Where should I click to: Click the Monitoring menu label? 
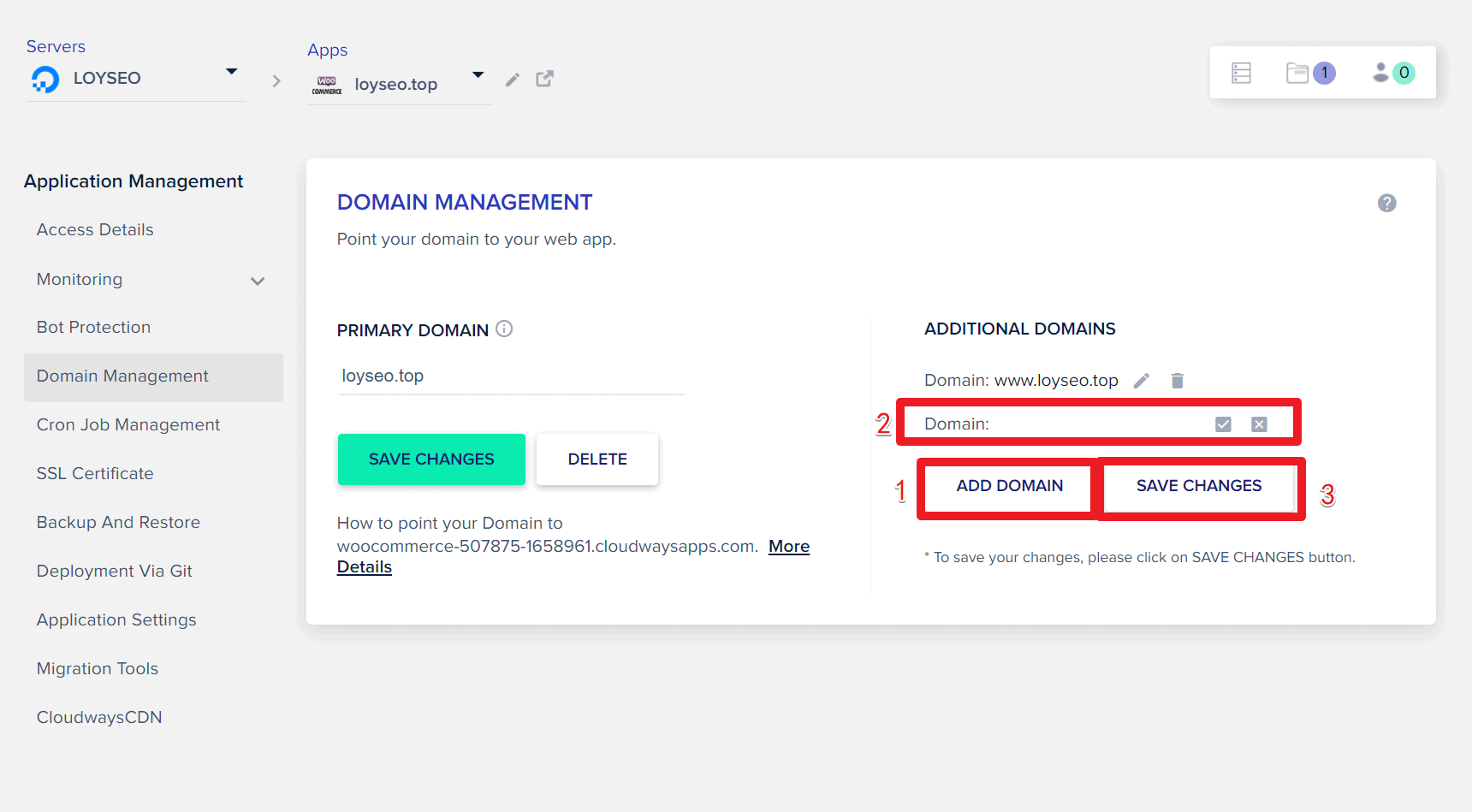click(x=80, y=280)
